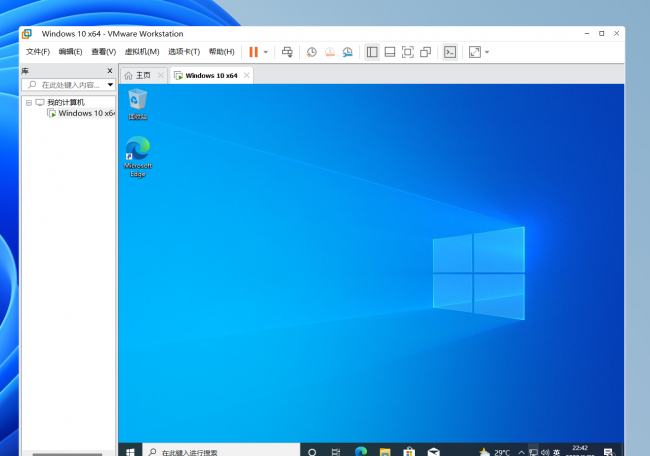
Task: Click the Send Ctrl+Alt+Del toolbar icon
Action: tap(287, 52)
